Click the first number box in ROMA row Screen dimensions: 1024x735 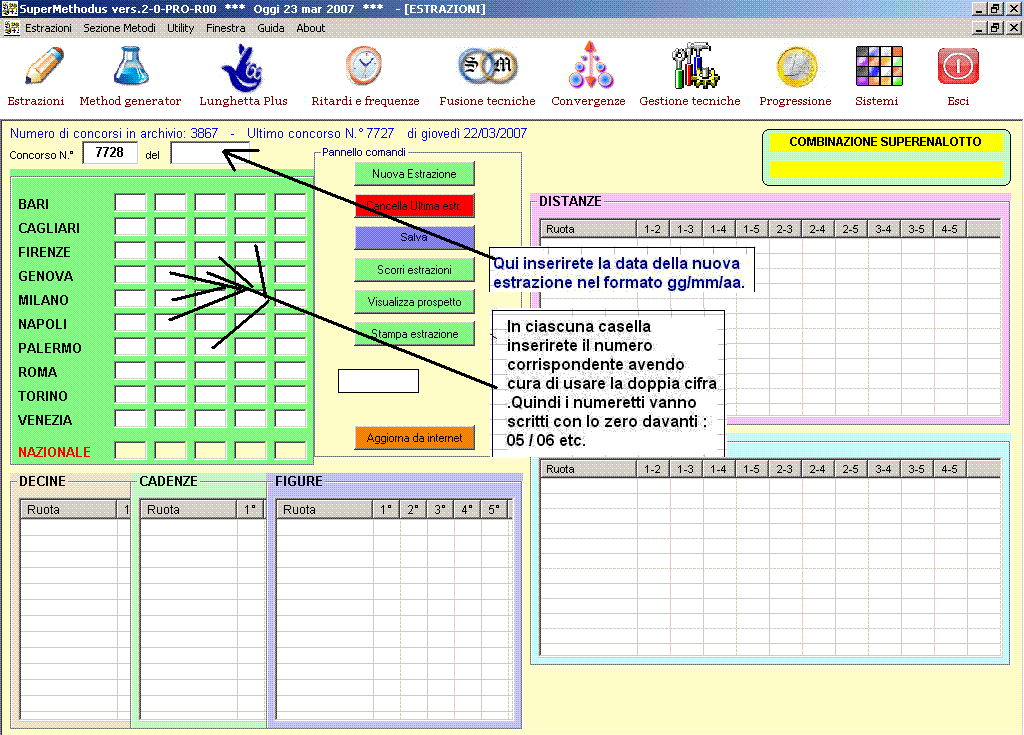[x=131, y=371]
